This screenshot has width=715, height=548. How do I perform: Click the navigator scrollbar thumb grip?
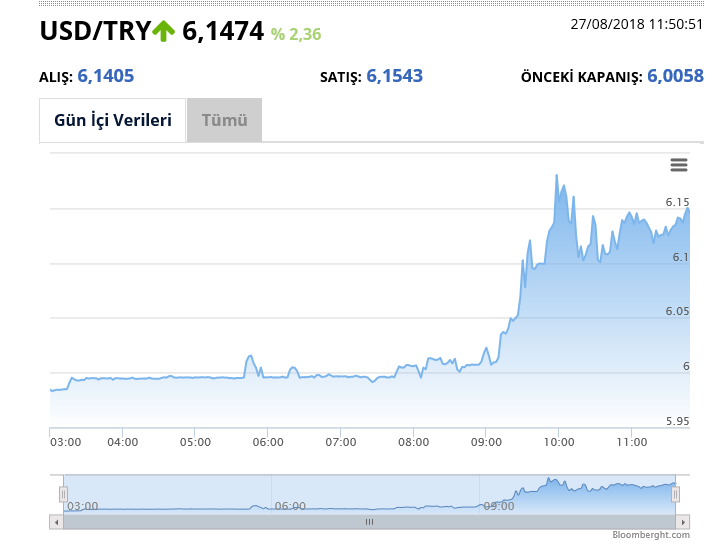[369, 522]
